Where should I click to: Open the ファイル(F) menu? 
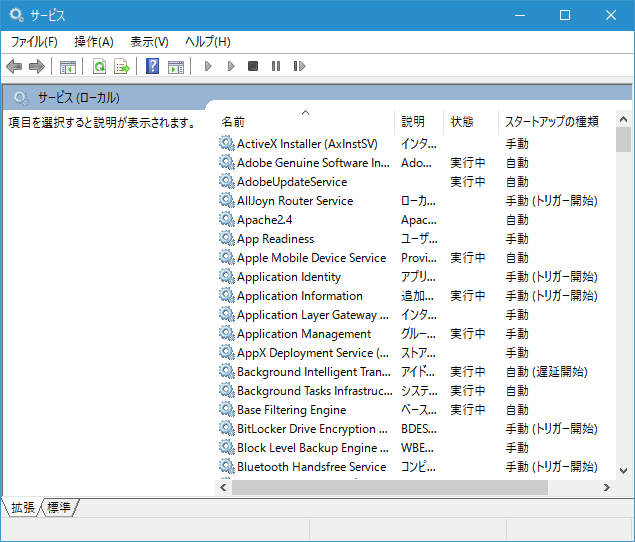(34, 42)
